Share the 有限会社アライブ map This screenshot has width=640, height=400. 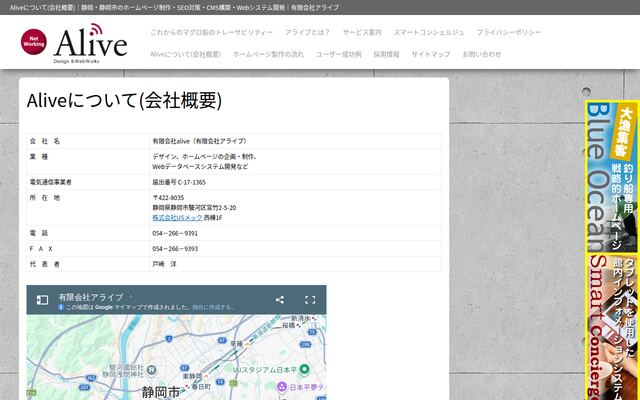pos(280,300)
